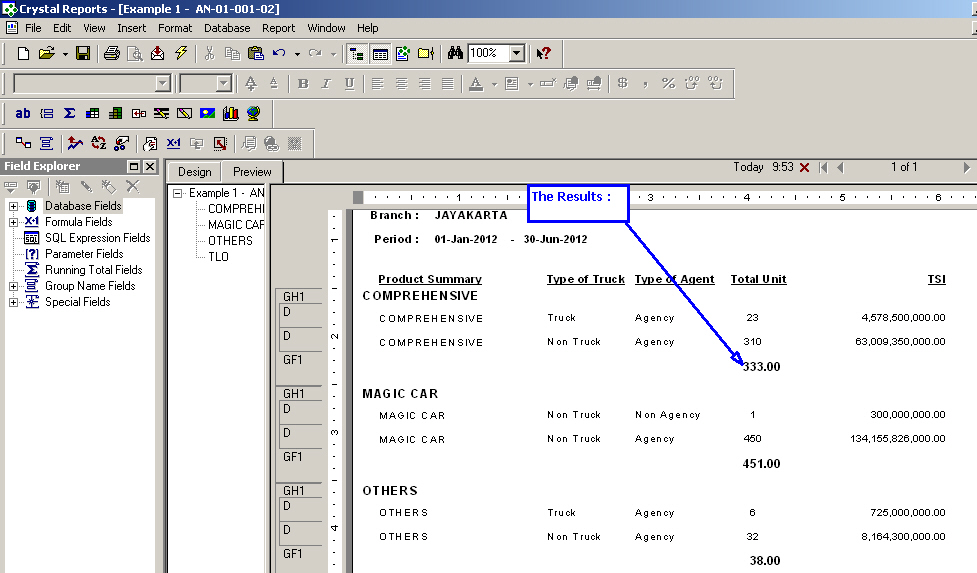This screenshot has width=977, height=573.
Task: Select Parameter Fields in Field Explorer
Action: click(x=84, y=254)
